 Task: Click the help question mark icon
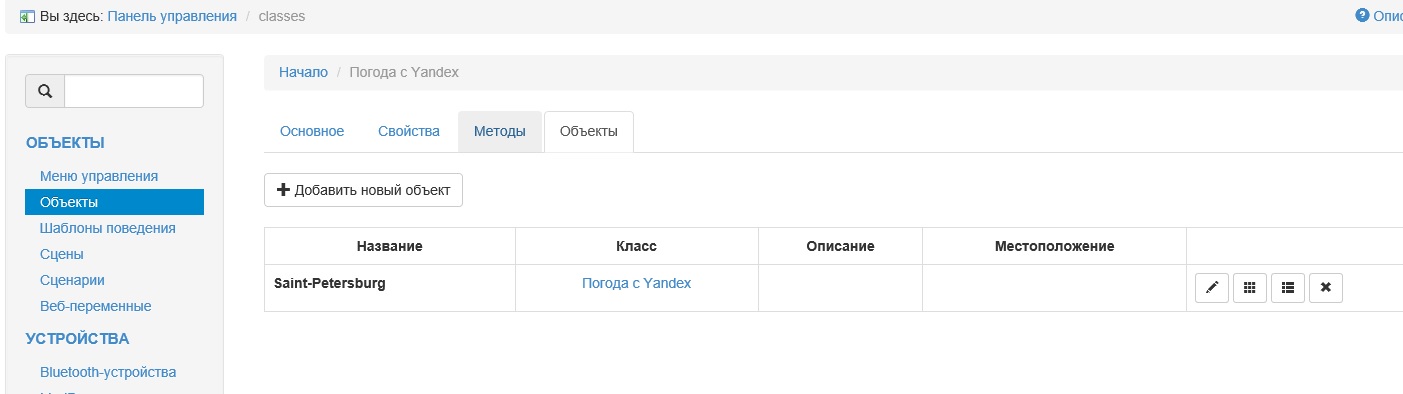(1361, 15)
